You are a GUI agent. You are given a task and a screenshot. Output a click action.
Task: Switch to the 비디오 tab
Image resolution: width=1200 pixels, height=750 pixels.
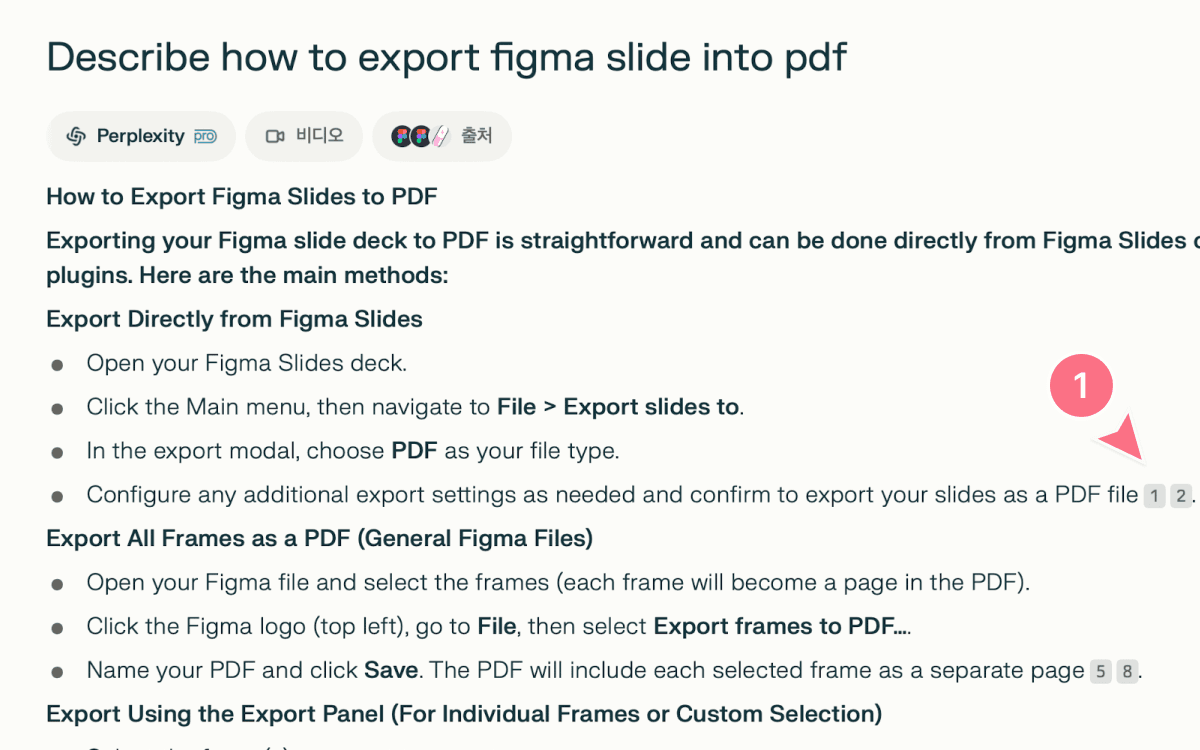click(x=304, y=136)
